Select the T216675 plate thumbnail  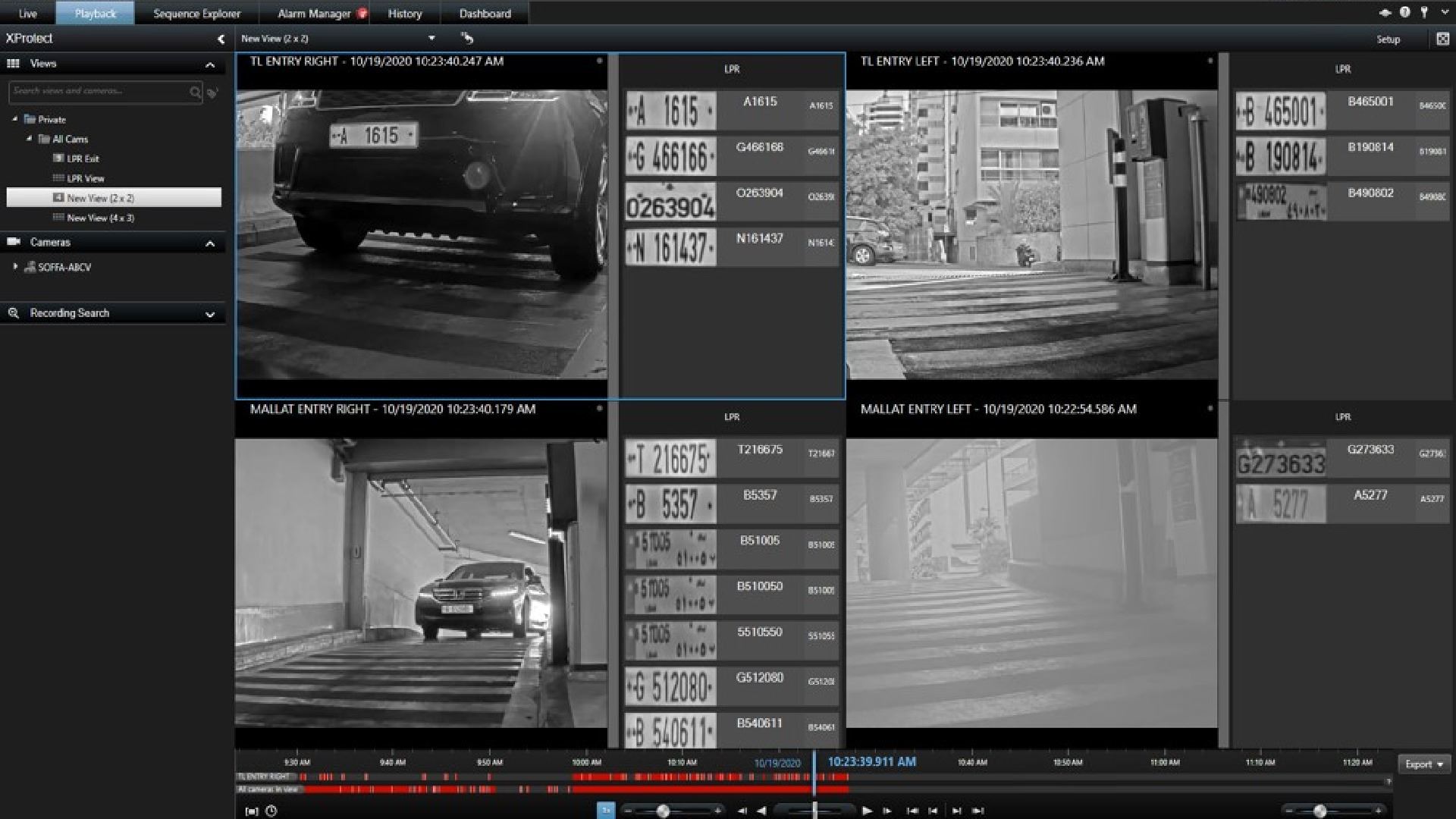670,459
